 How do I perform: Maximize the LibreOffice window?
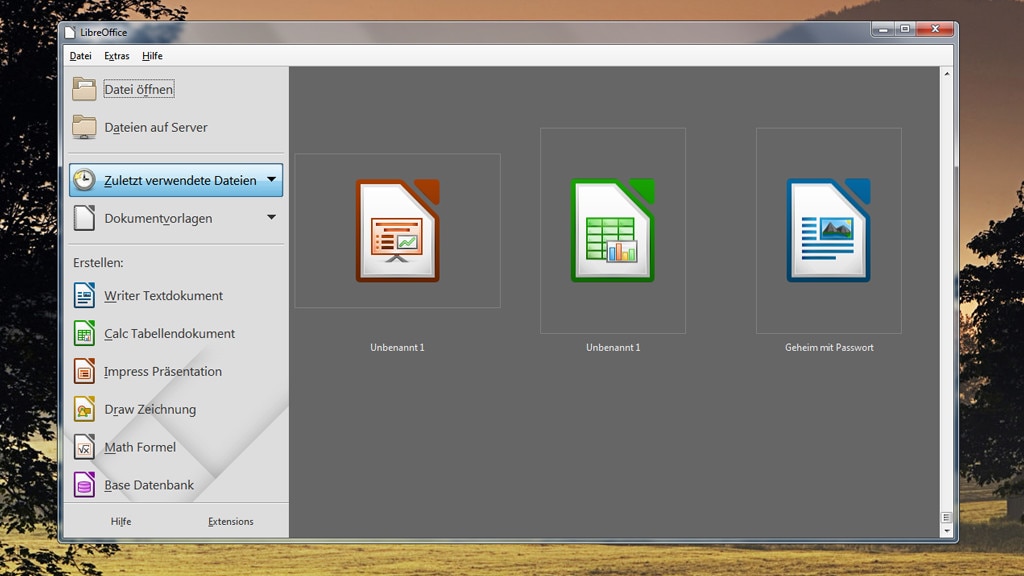click(x=905, y=29)
